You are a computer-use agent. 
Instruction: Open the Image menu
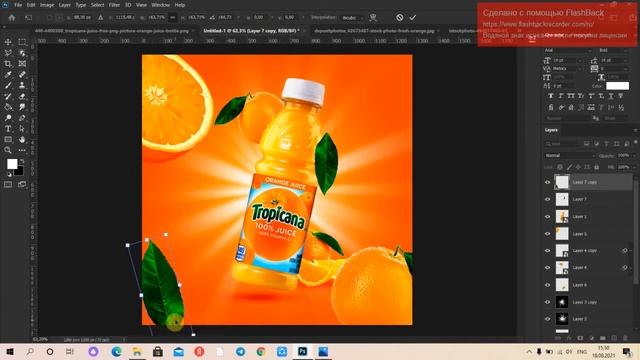click(x=47, y=5)
